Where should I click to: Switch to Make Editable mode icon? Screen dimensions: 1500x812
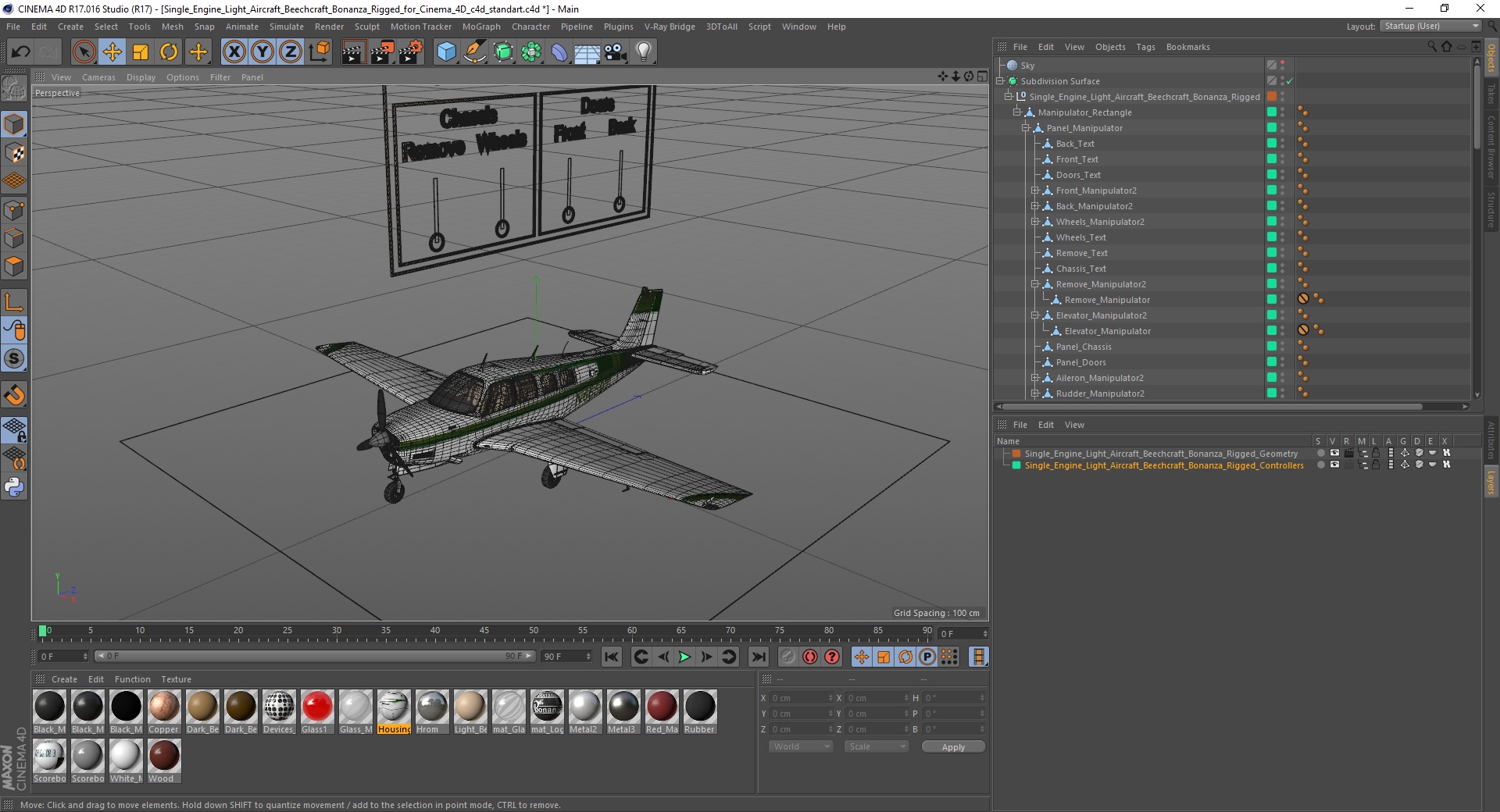pos(14,89)
